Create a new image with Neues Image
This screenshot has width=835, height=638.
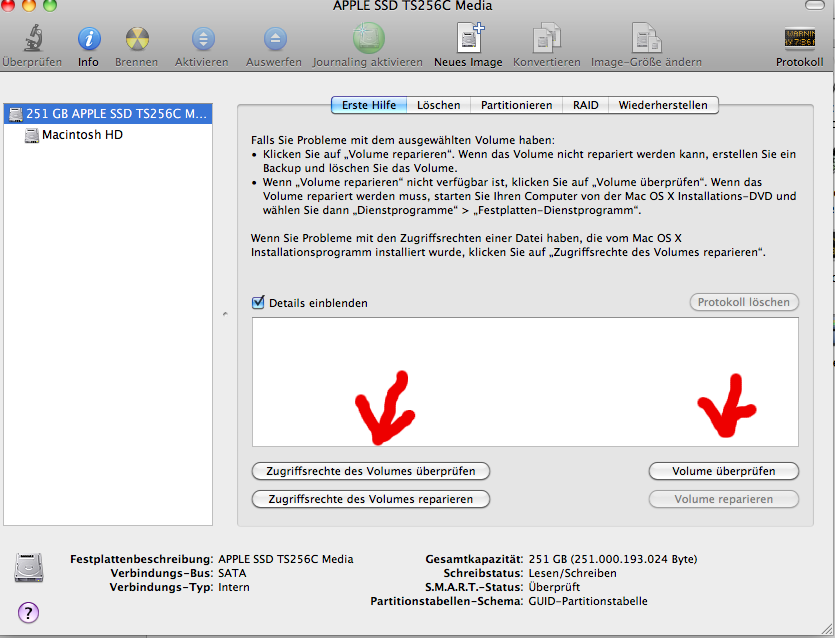(x=468, y=38)
